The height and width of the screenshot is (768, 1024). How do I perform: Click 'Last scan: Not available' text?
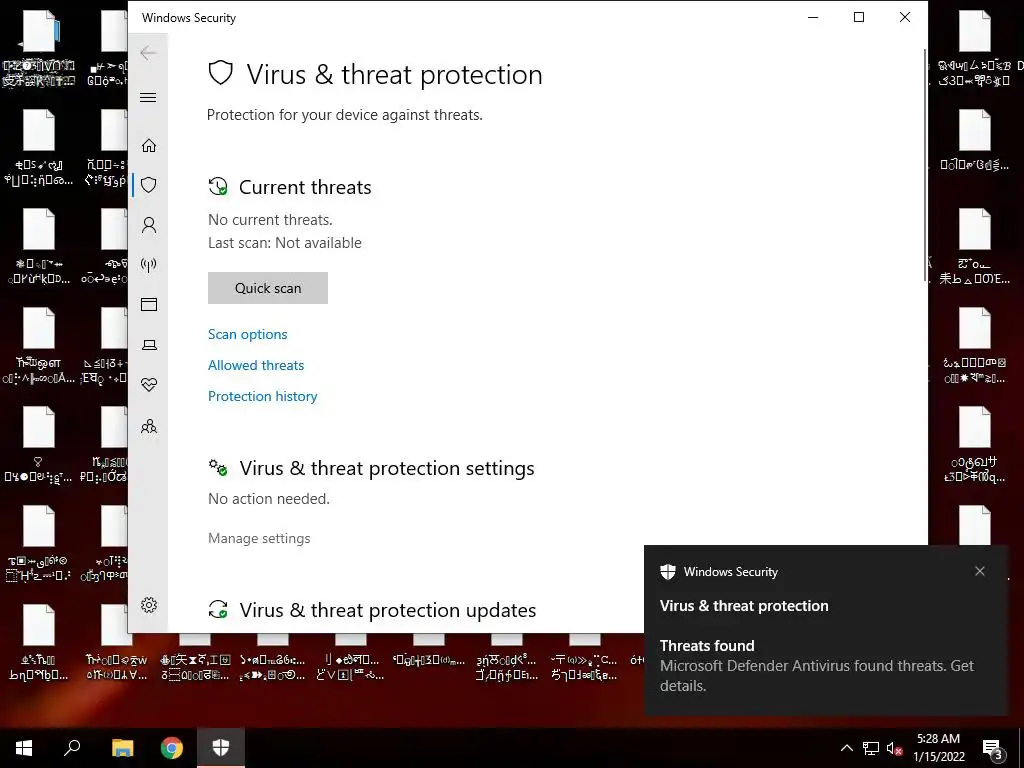285,243
